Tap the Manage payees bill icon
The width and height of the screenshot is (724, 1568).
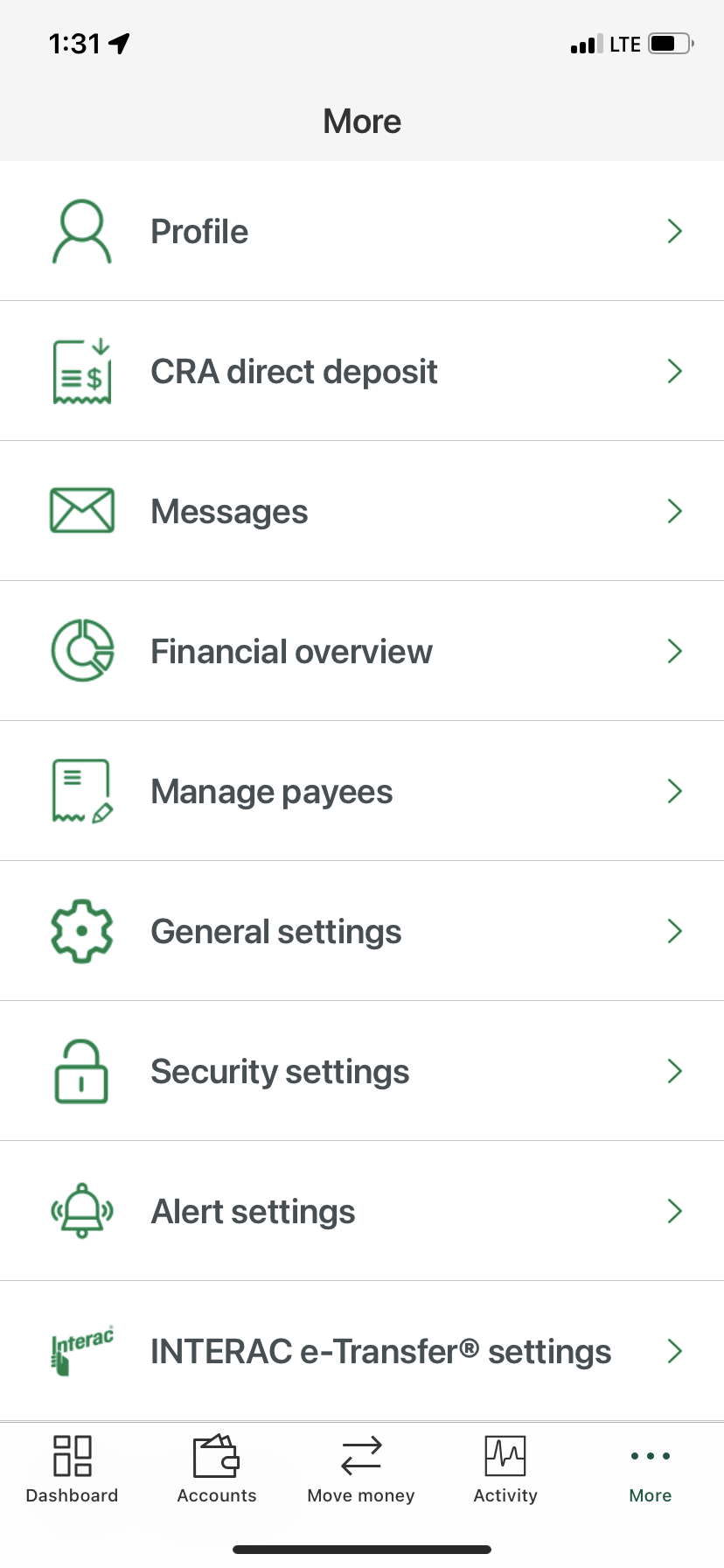tap(82, 791)
